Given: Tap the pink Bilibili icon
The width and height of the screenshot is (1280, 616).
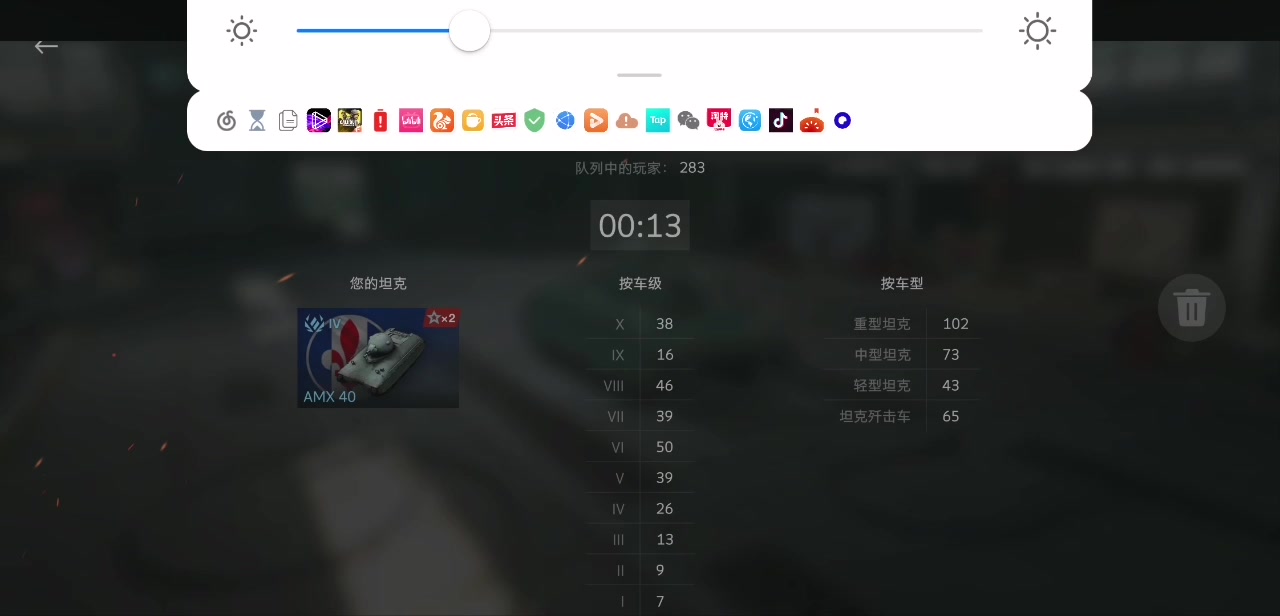Looking at the screenshot, I should [411, 121].
